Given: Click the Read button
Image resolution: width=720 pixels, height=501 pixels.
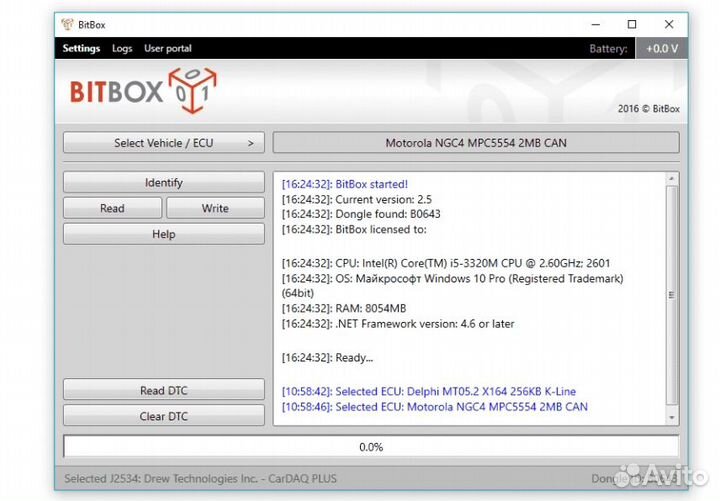Looking at the screenshot, I should coord(112,208).
